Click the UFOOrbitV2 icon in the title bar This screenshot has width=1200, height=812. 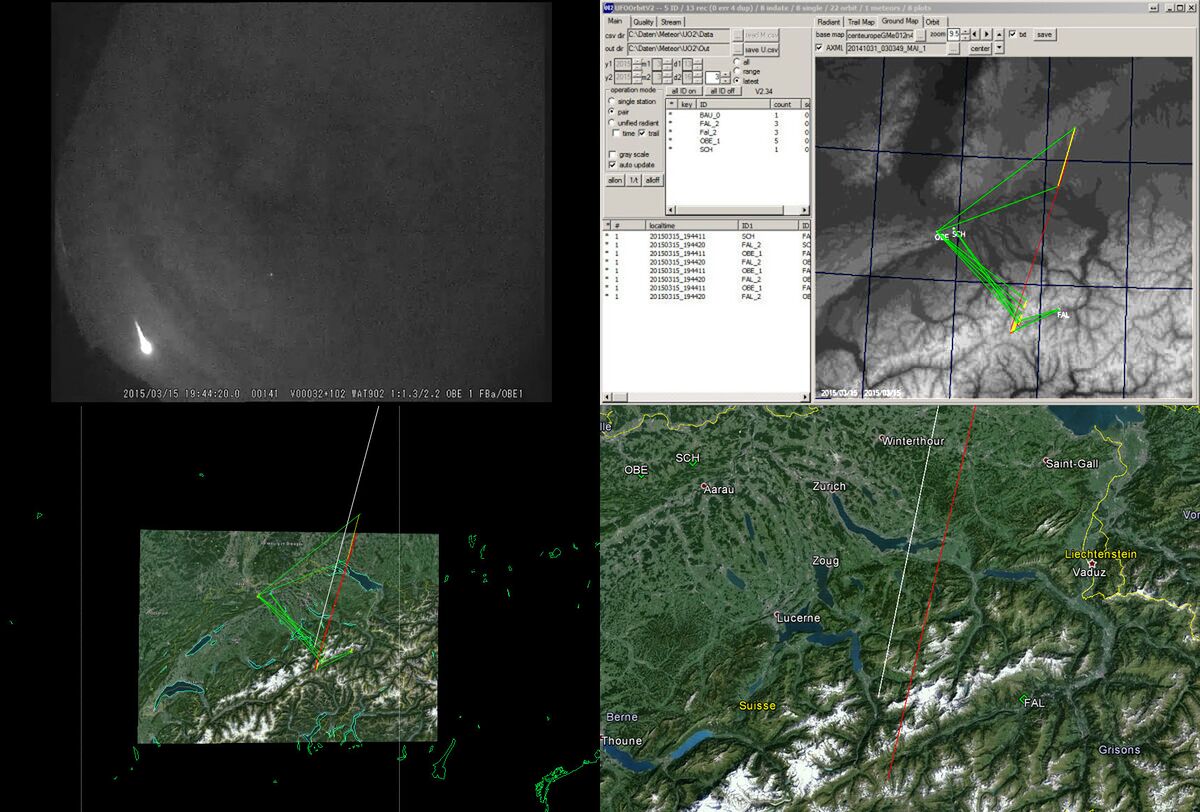click(x=608, y=8)
